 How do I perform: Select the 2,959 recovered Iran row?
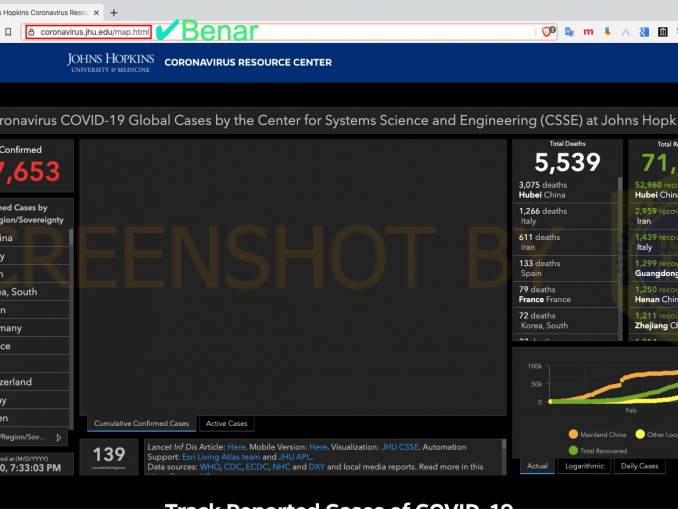point(654,216)
